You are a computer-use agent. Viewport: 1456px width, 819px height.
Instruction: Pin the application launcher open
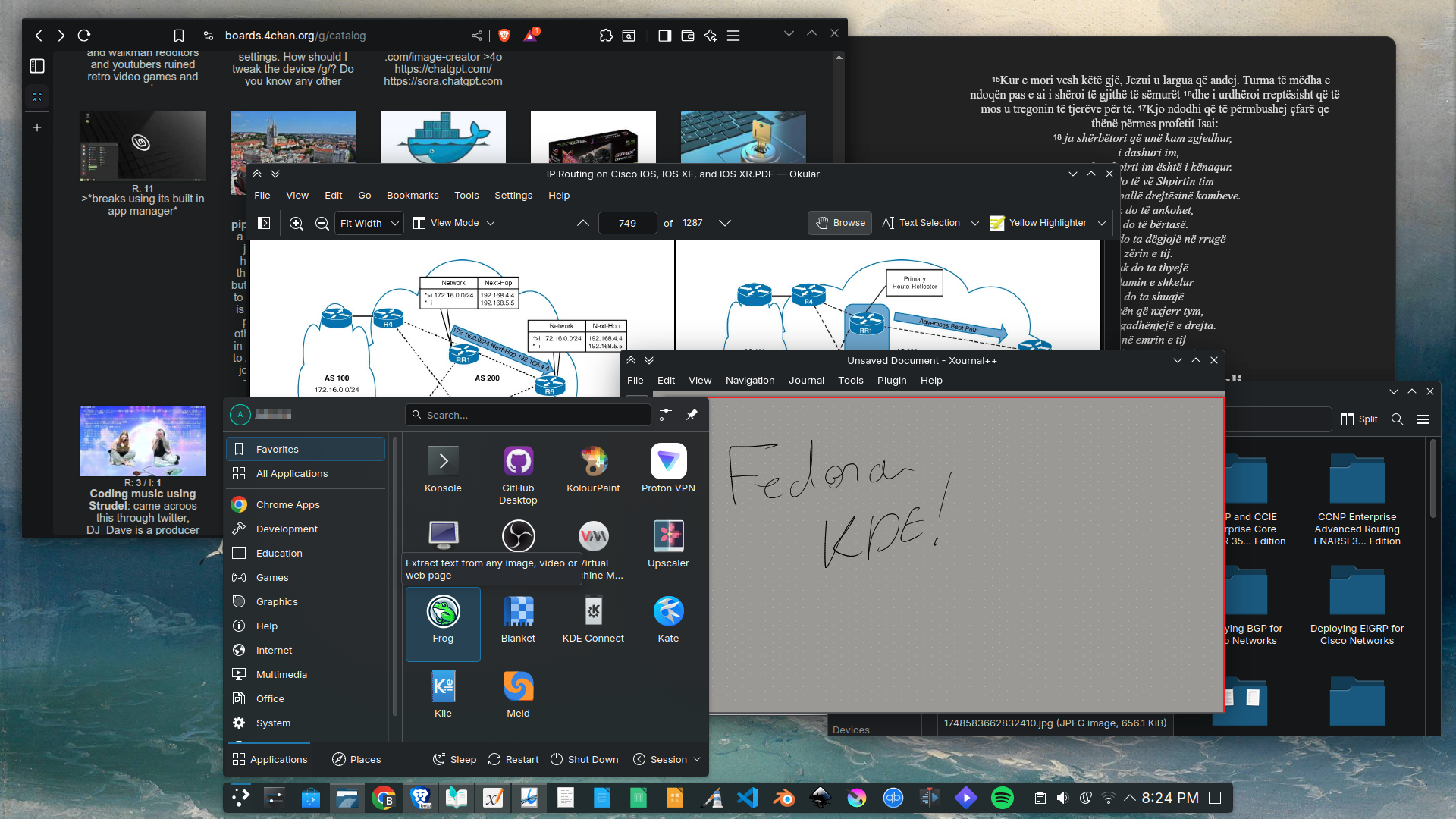tap(692, 415)
